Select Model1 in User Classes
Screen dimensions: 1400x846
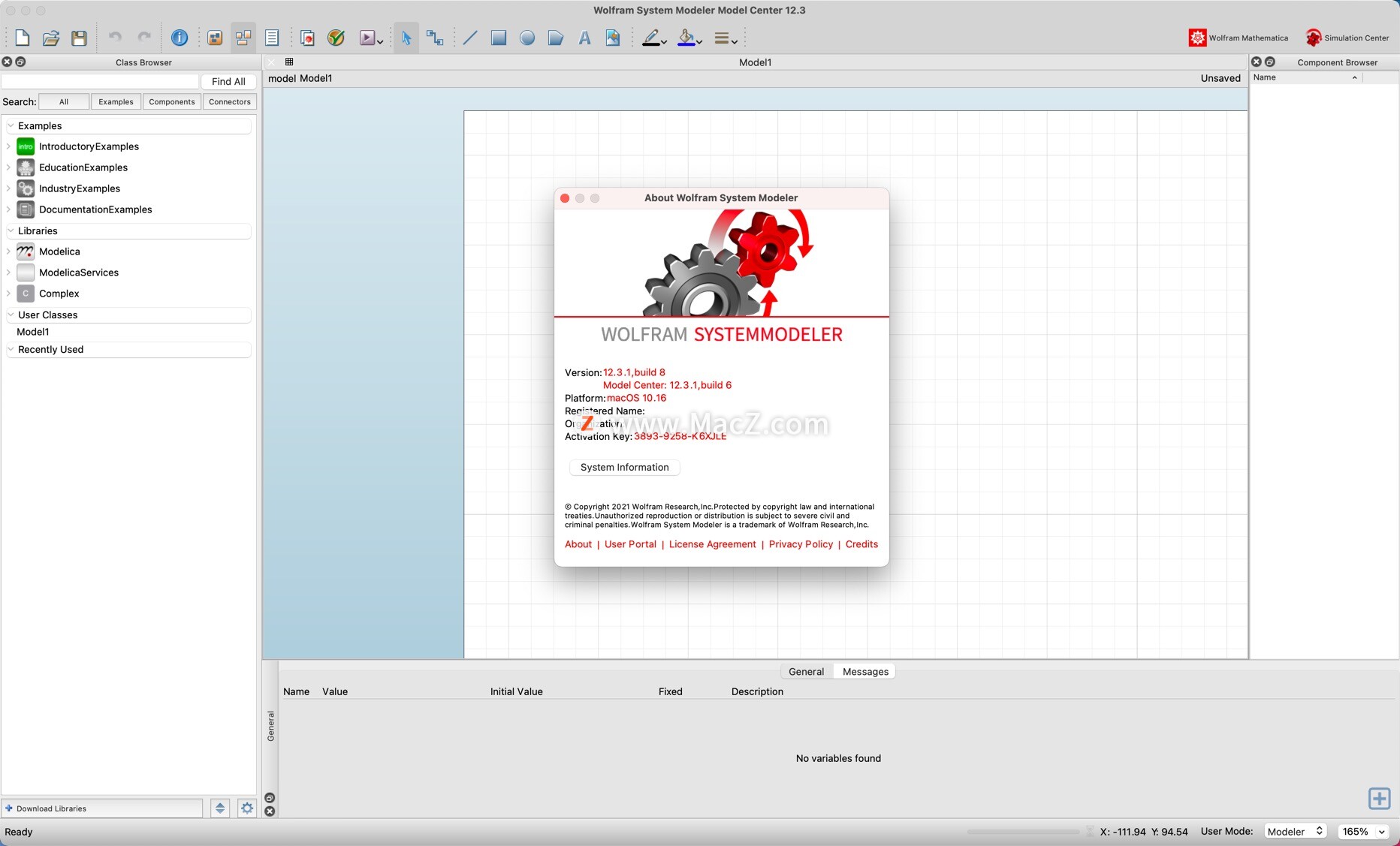(33, 332)
